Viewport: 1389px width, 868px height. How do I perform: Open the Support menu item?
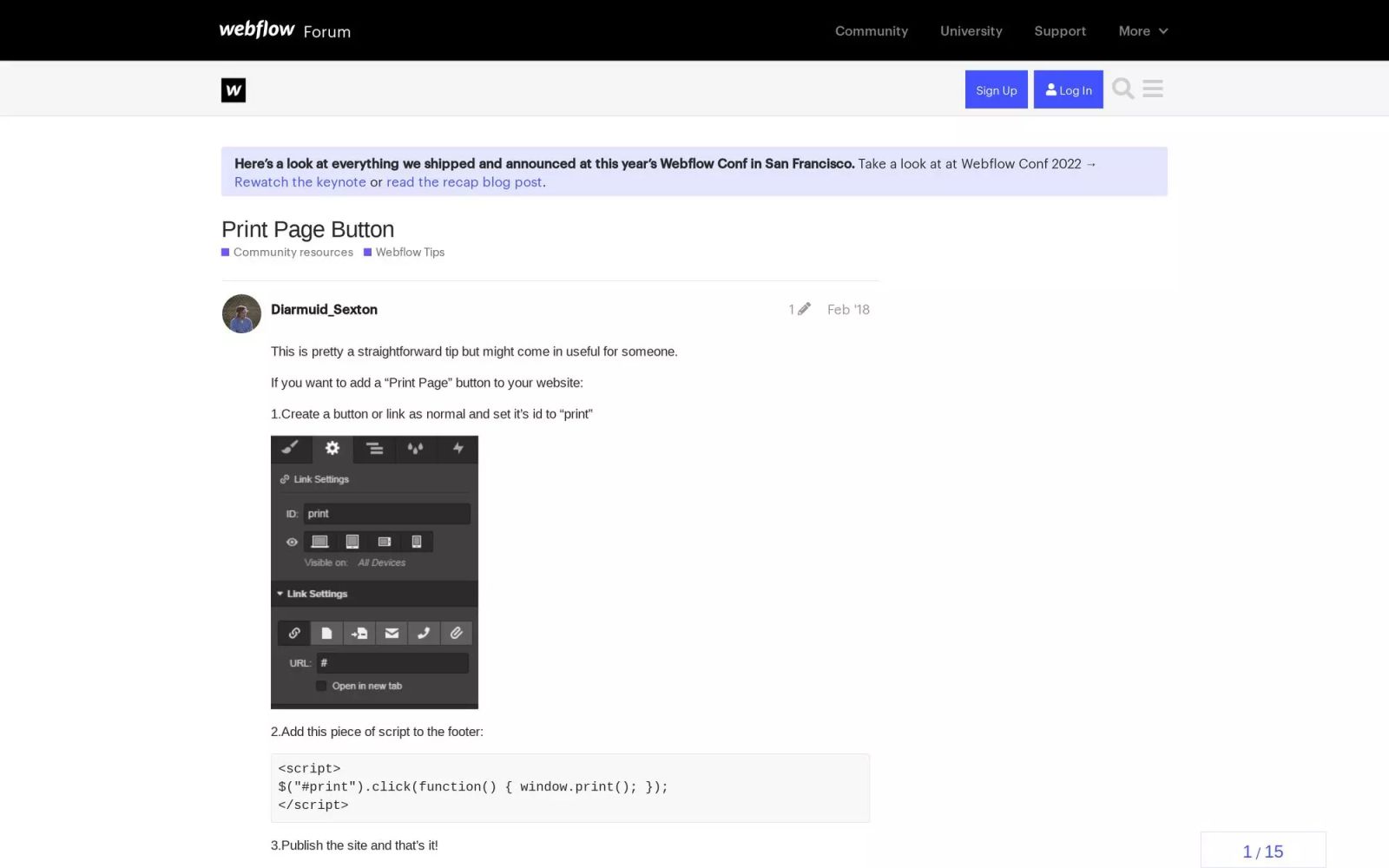click(x=1060, y=30)
